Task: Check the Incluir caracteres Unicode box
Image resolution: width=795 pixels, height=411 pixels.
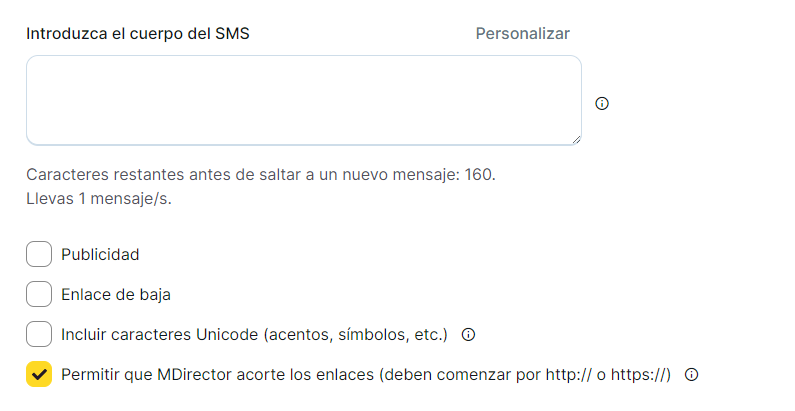Action: pyautogui.click(x=39, y=334)
